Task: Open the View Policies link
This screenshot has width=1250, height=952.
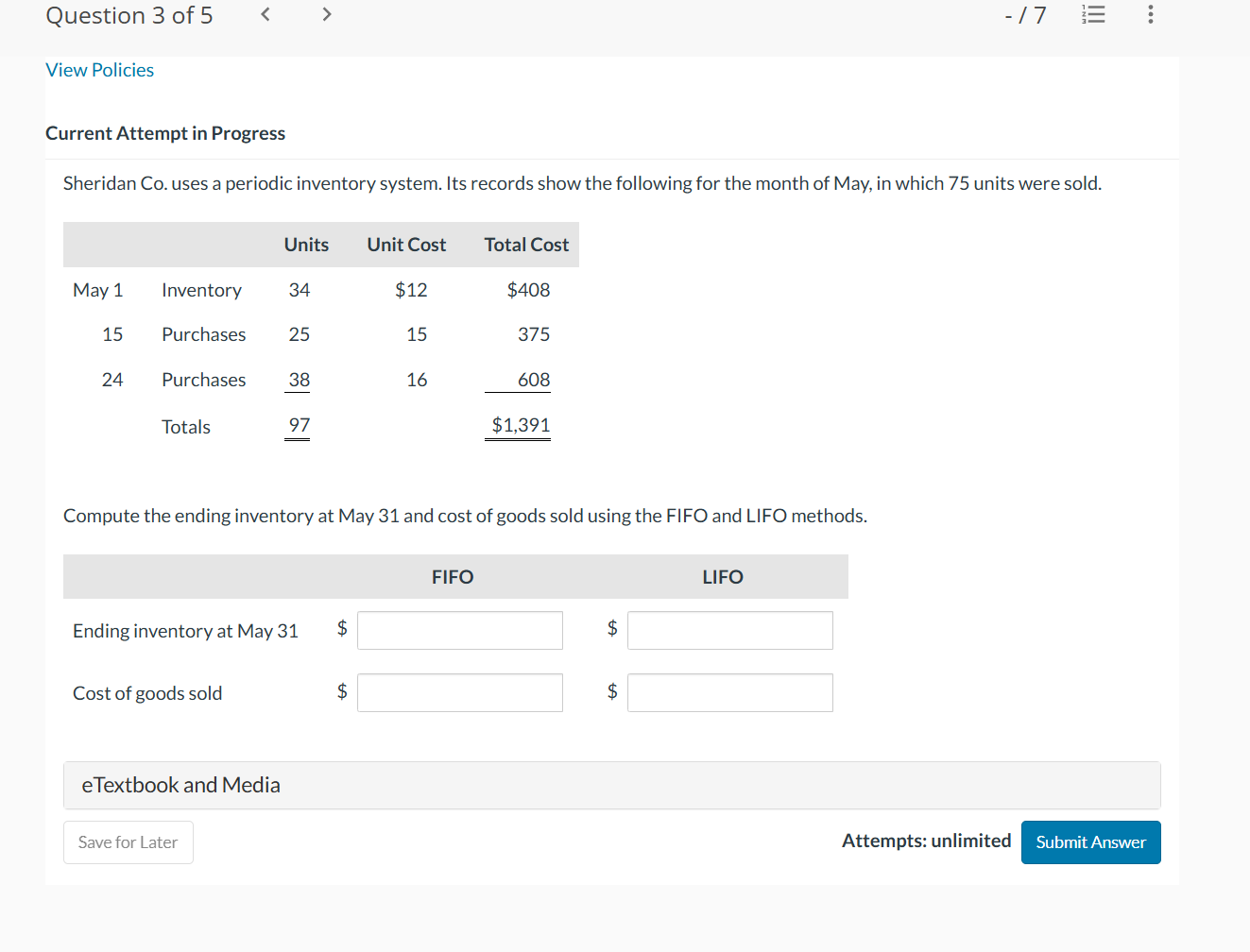Action: (x=99, y=70)
